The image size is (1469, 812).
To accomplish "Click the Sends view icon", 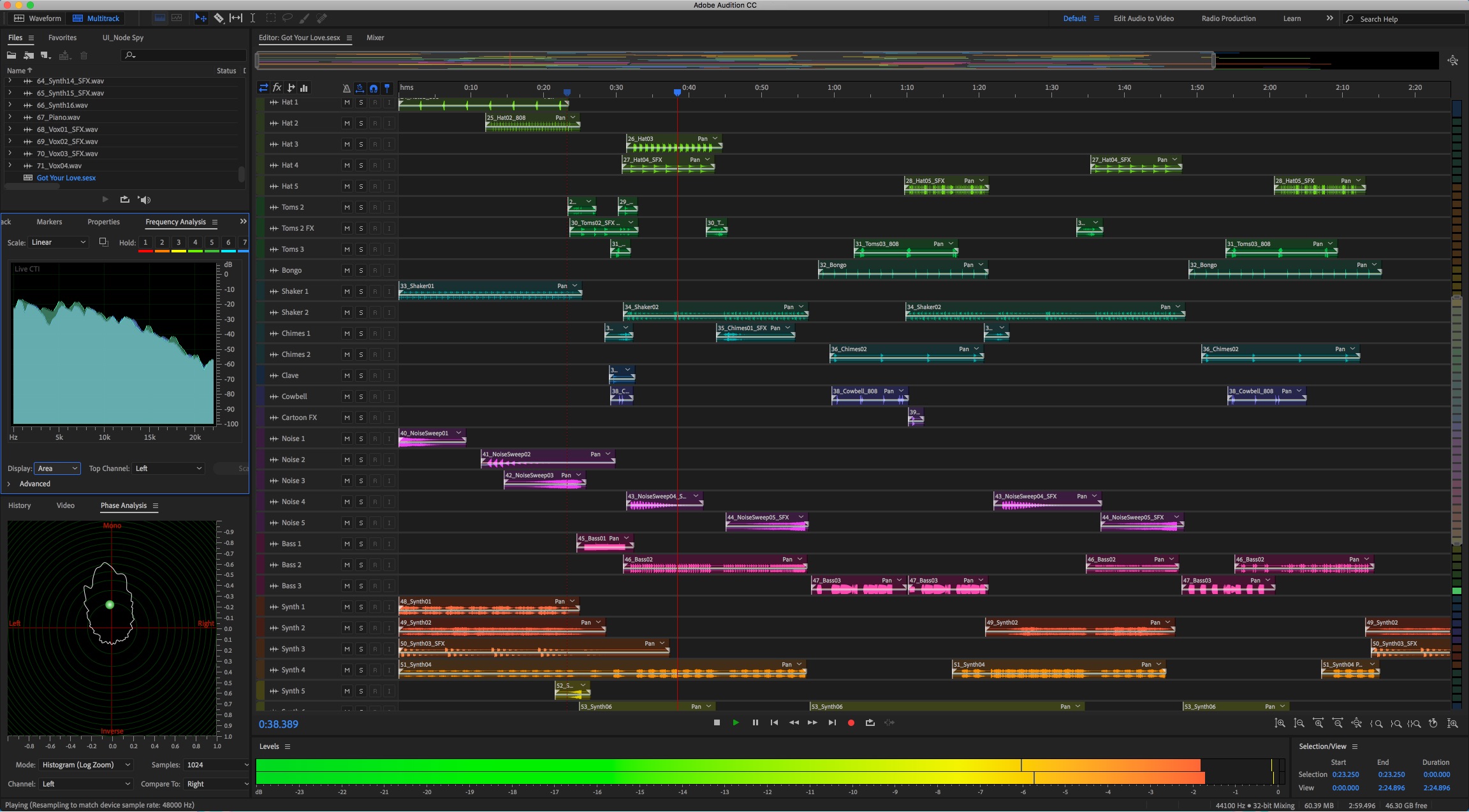I will point(291,88).
